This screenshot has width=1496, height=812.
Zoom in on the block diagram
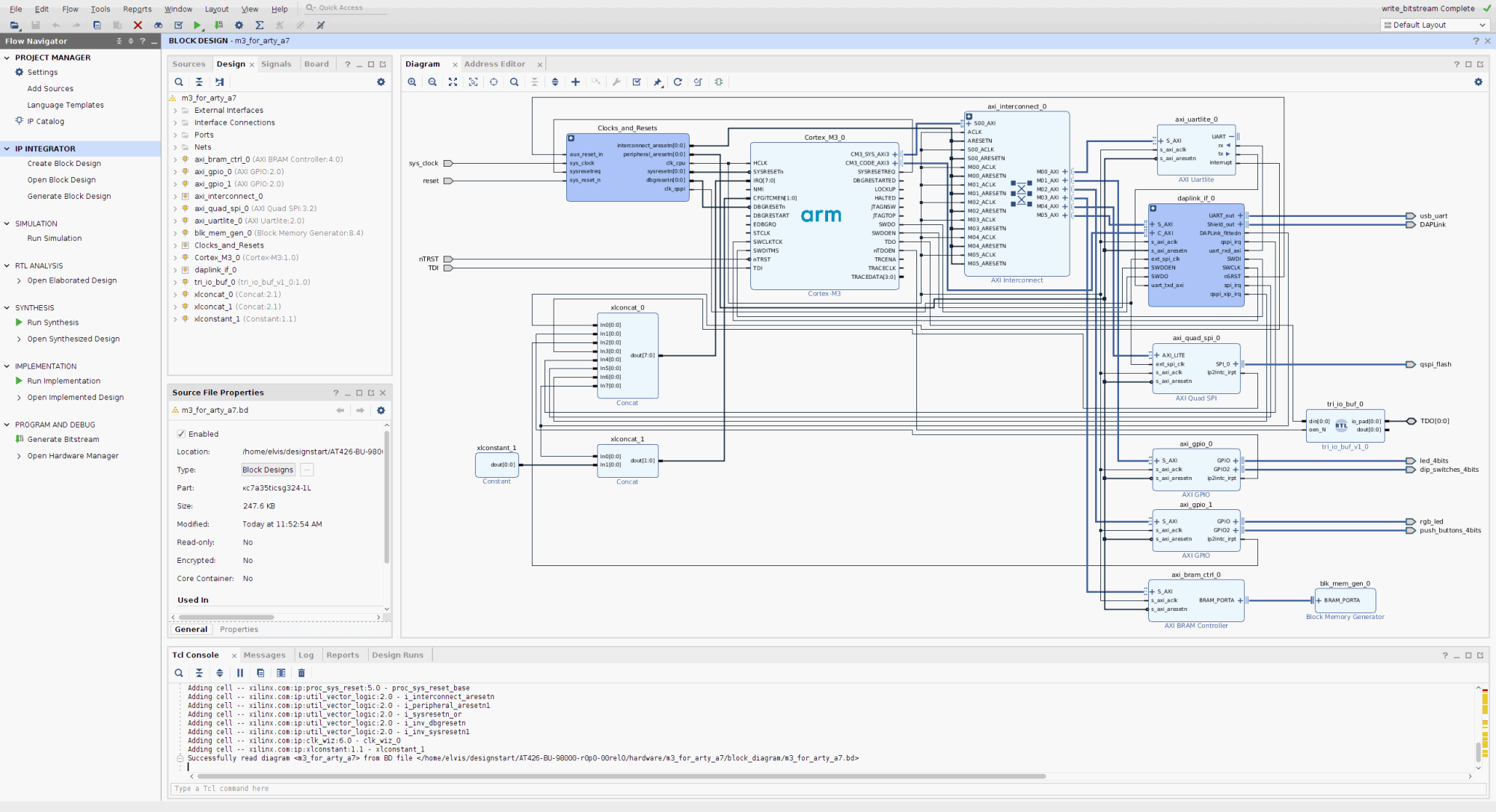click(412, 82)
